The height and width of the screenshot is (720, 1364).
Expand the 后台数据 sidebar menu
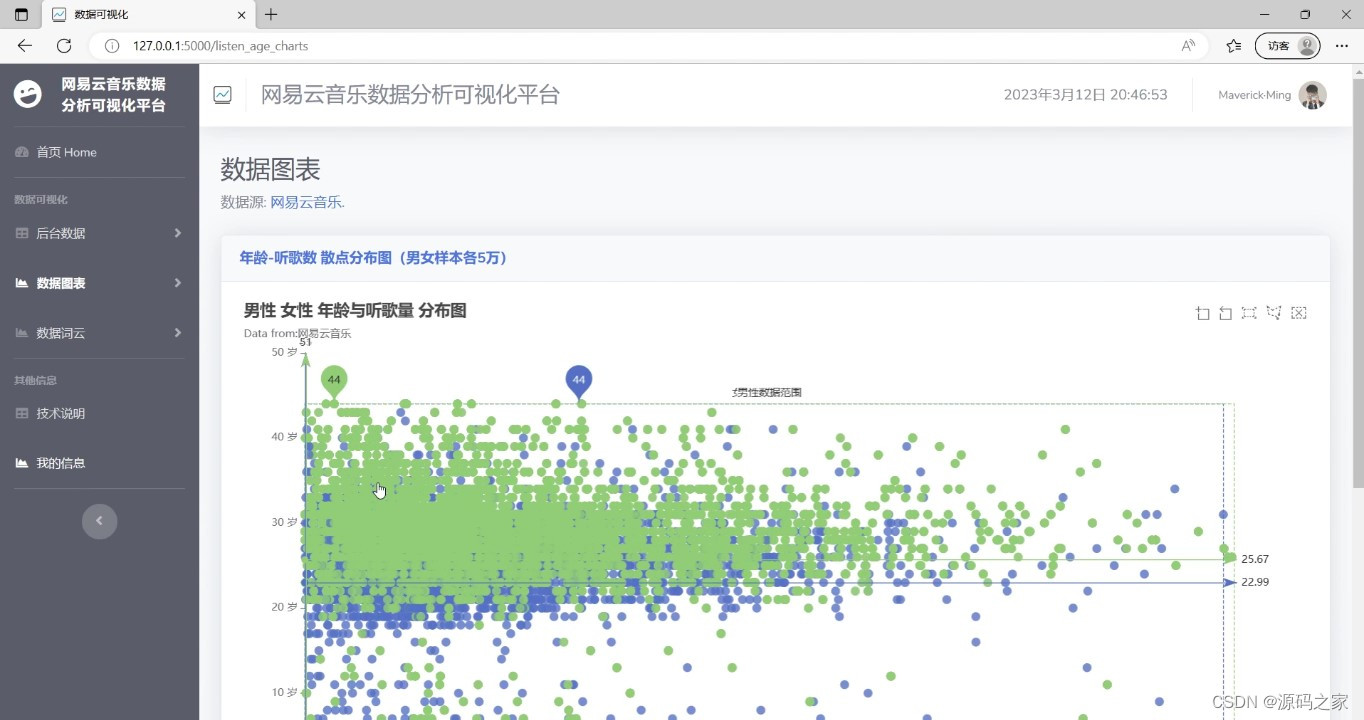[99, 233]
